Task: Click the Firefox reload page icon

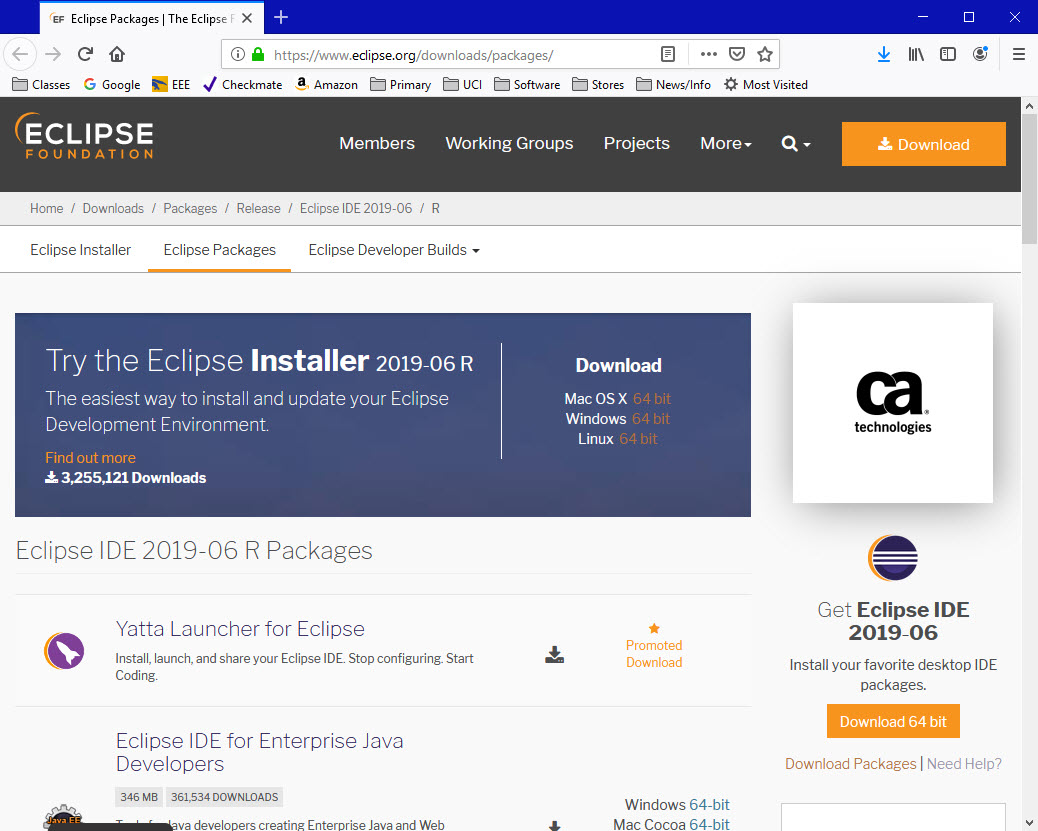Action: (x=86, y=54)
